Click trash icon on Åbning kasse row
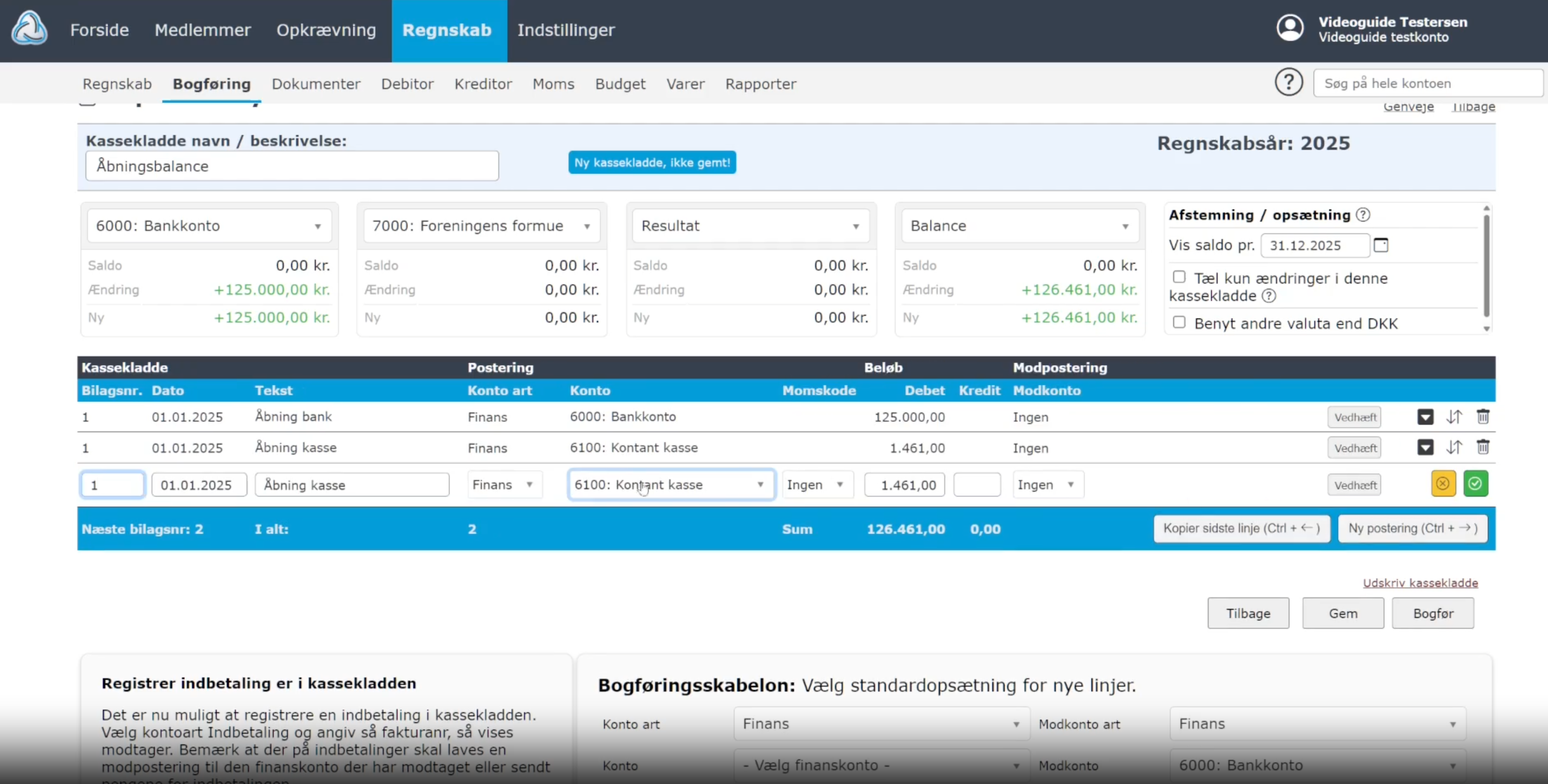The image size is (1548, 784). tap(1482, 447)
